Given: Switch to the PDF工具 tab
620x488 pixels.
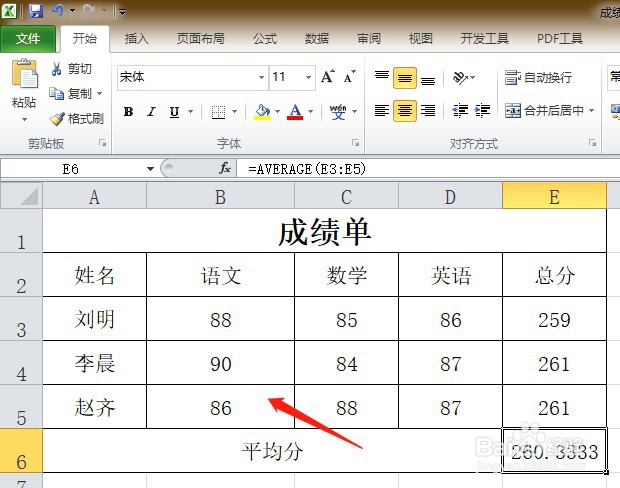Looking at the screenshot, I should (x=560, y=38).
